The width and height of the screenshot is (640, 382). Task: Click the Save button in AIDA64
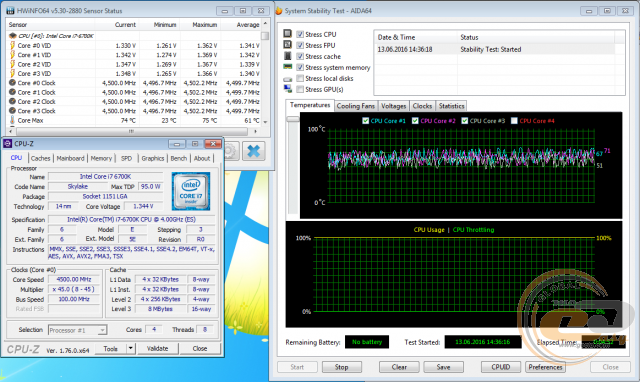tap(443, 367)
